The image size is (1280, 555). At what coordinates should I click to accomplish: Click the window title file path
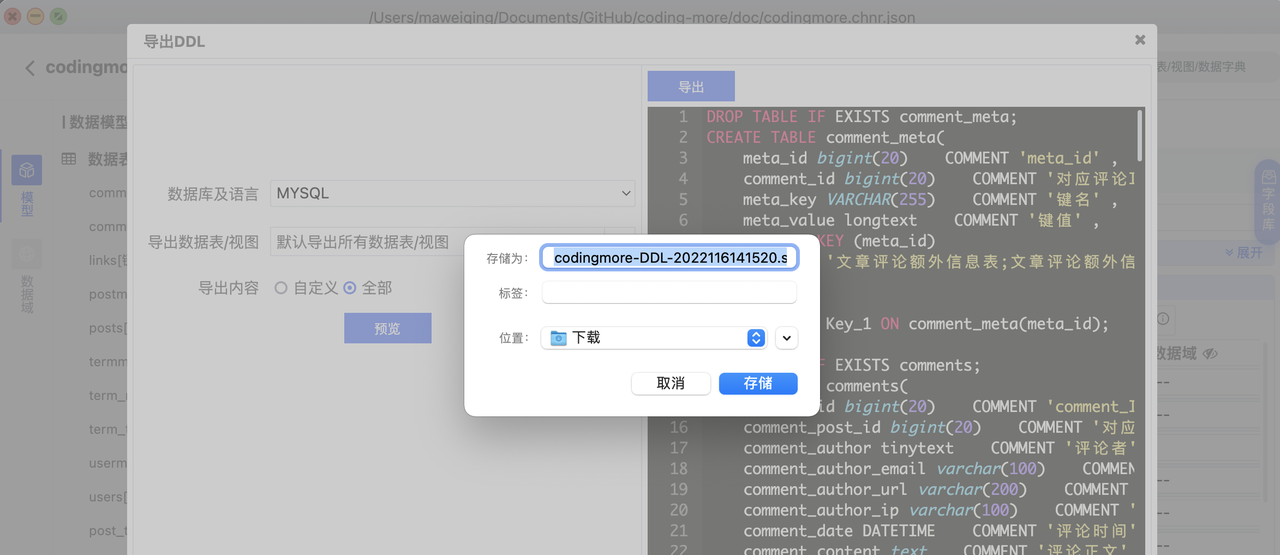pos(641,17)
